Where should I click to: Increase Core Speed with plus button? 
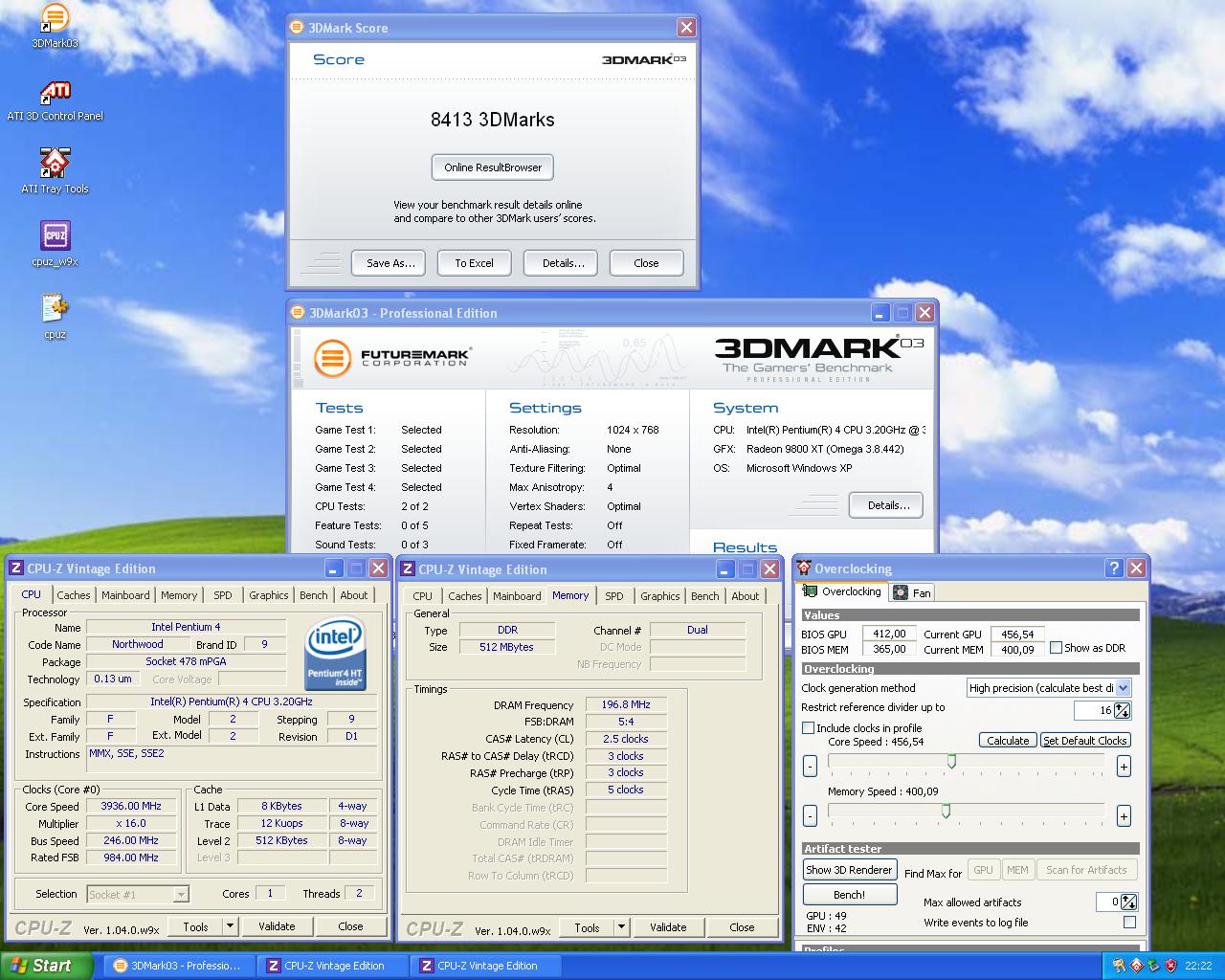pyautogui.click(x=1124, y=766)
